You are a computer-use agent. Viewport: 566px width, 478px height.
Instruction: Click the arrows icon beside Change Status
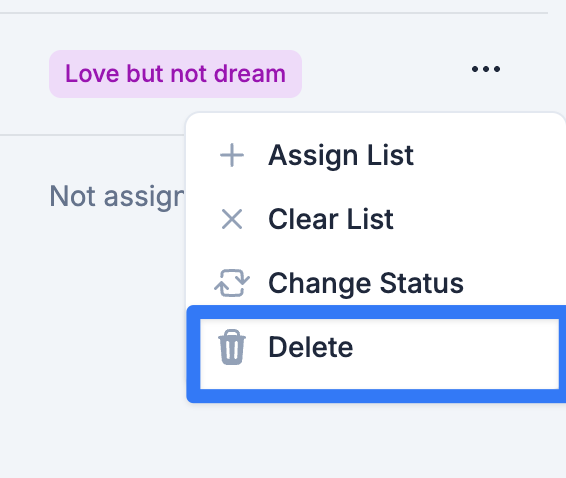pyautogui.click(x=232, y=283)
